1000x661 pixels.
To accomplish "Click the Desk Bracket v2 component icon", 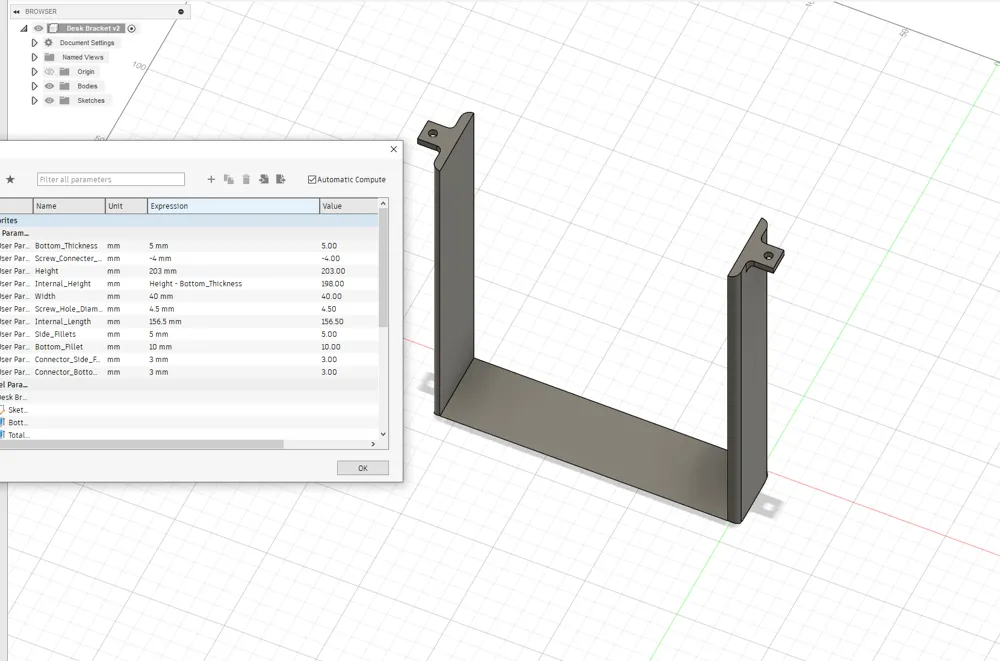I will pos(54,28).
